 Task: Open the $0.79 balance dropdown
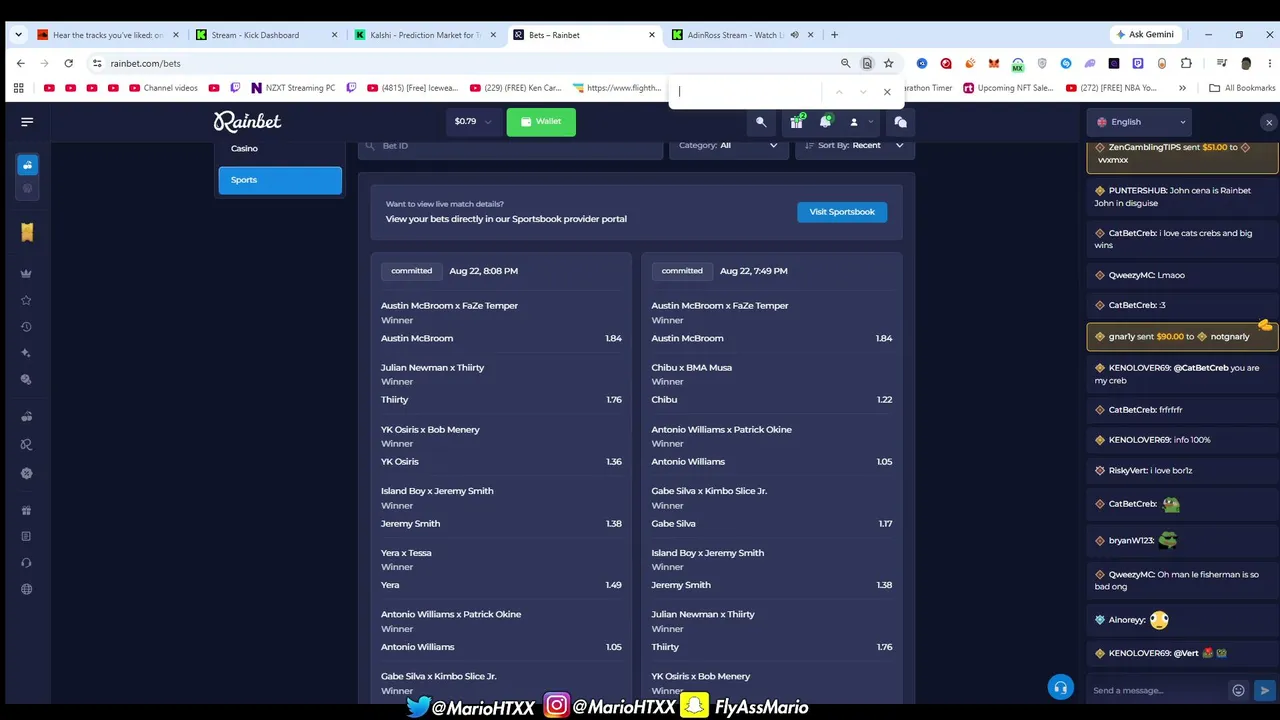coord(473,122)
